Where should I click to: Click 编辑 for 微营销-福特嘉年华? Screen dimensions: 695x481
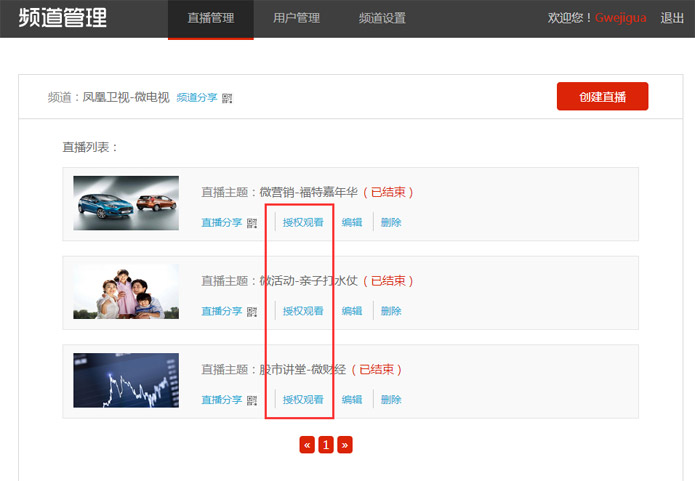(352, 223)
